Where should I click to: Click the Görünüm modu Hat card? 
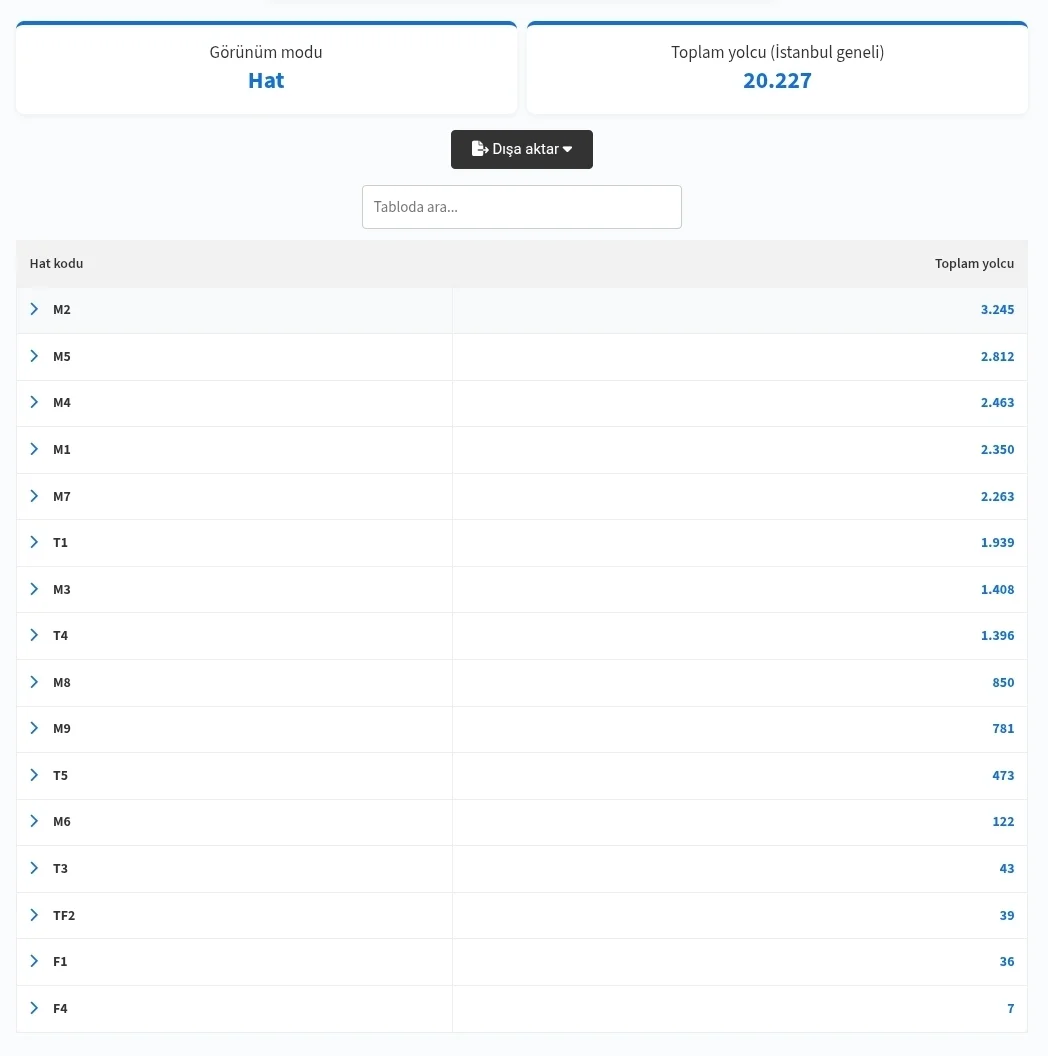pos(266,68)
